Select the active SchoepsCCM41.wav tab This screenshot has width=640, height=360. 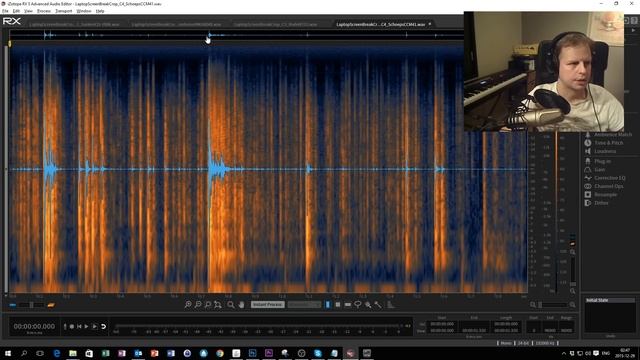coord(380,24)
